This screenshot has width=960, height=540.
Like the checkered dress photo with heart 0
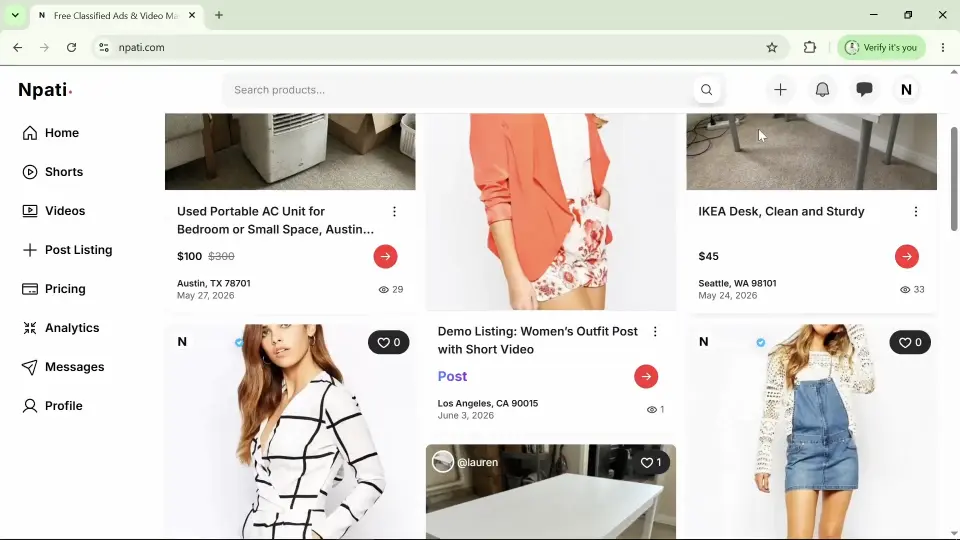coord(389,343)
